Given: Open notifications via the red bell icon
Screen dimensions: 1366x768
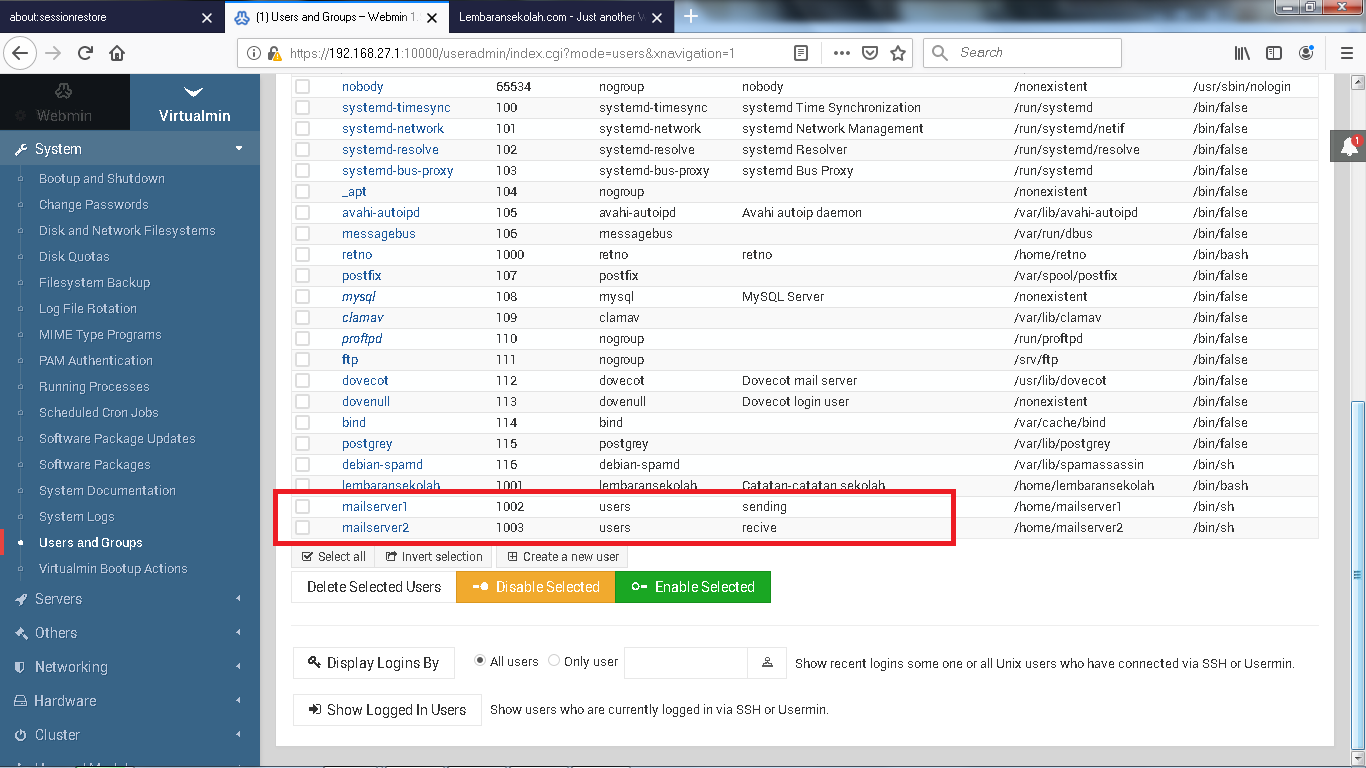Looking at the screenshot, I should click(x=1349, y=146).
